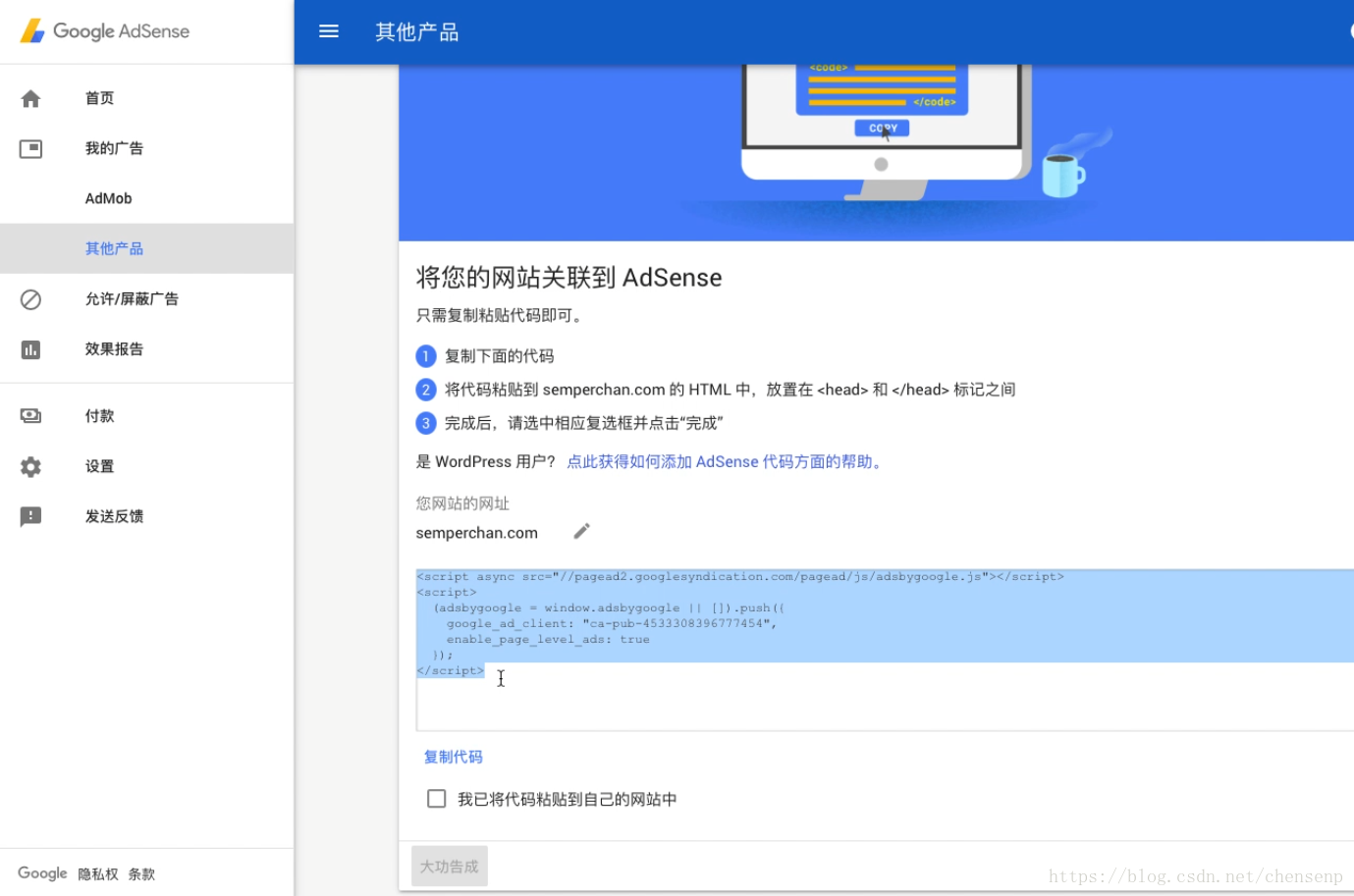
Task: Click the home icon in sidebar
Action: [x=30, y=98]
